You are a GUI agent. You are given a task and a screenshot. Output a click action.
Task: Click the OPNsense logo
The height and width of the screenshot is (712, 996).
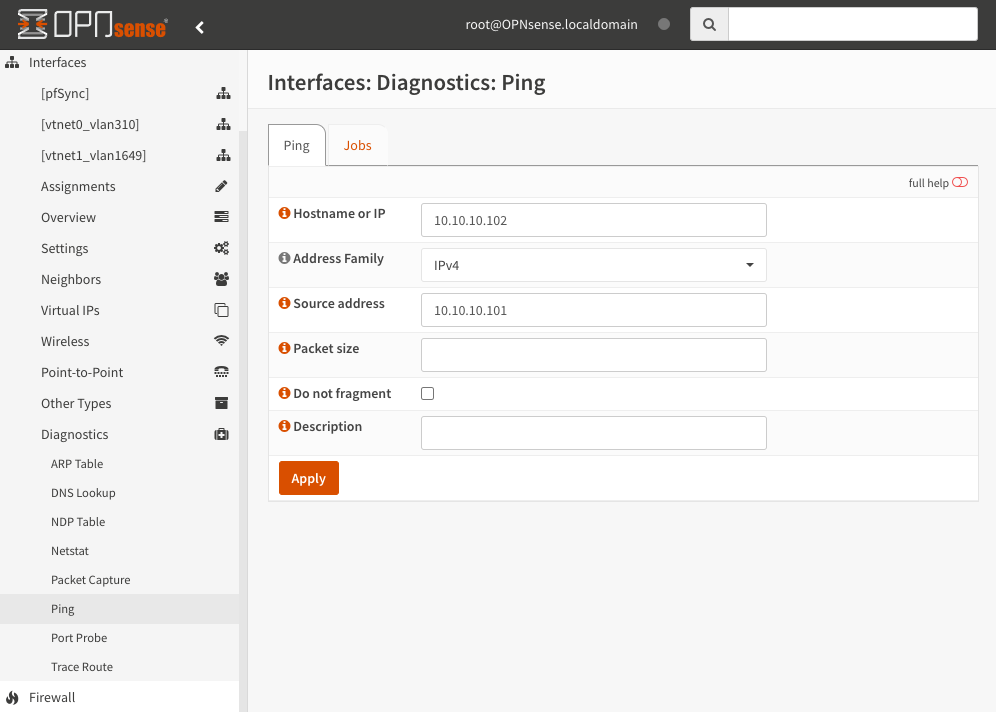pyautogui.click(x=92, y=25)
